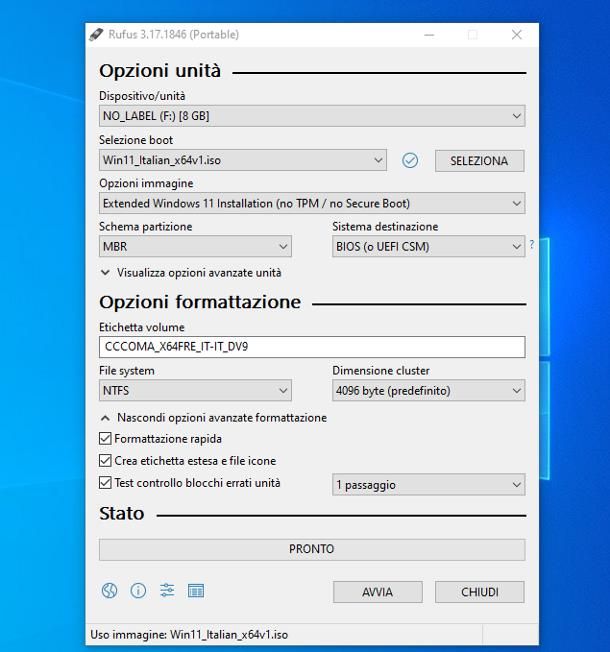The image size is (610, 652).
Task: Click the Selezione boot label
Action: [x=136, y=140]
